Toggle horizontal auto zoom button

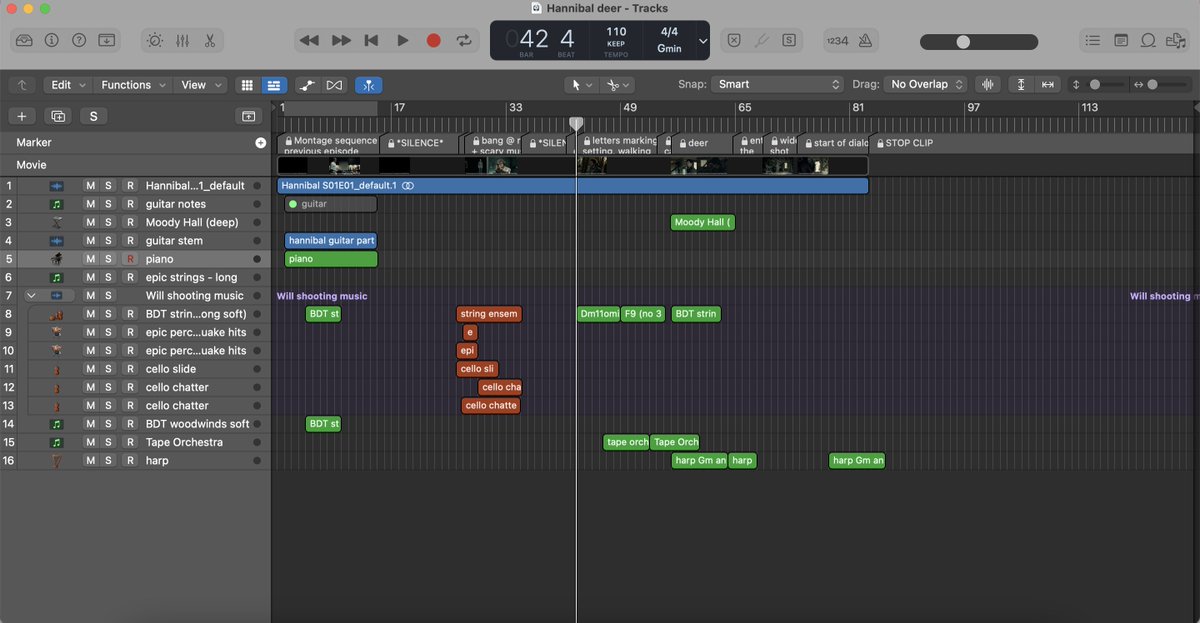(x=1047, y=85)
